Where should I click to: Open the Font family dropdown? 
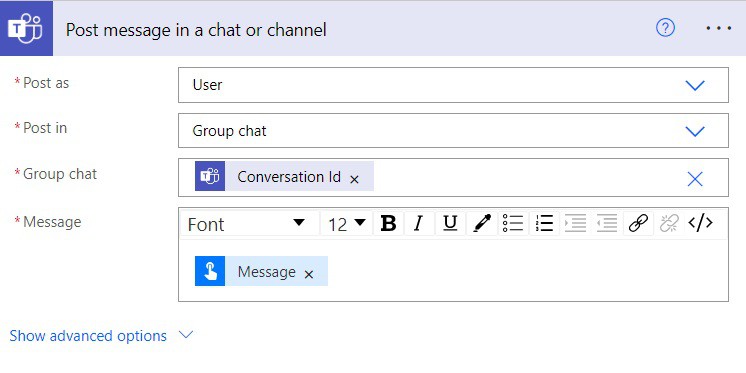point(249,224)
